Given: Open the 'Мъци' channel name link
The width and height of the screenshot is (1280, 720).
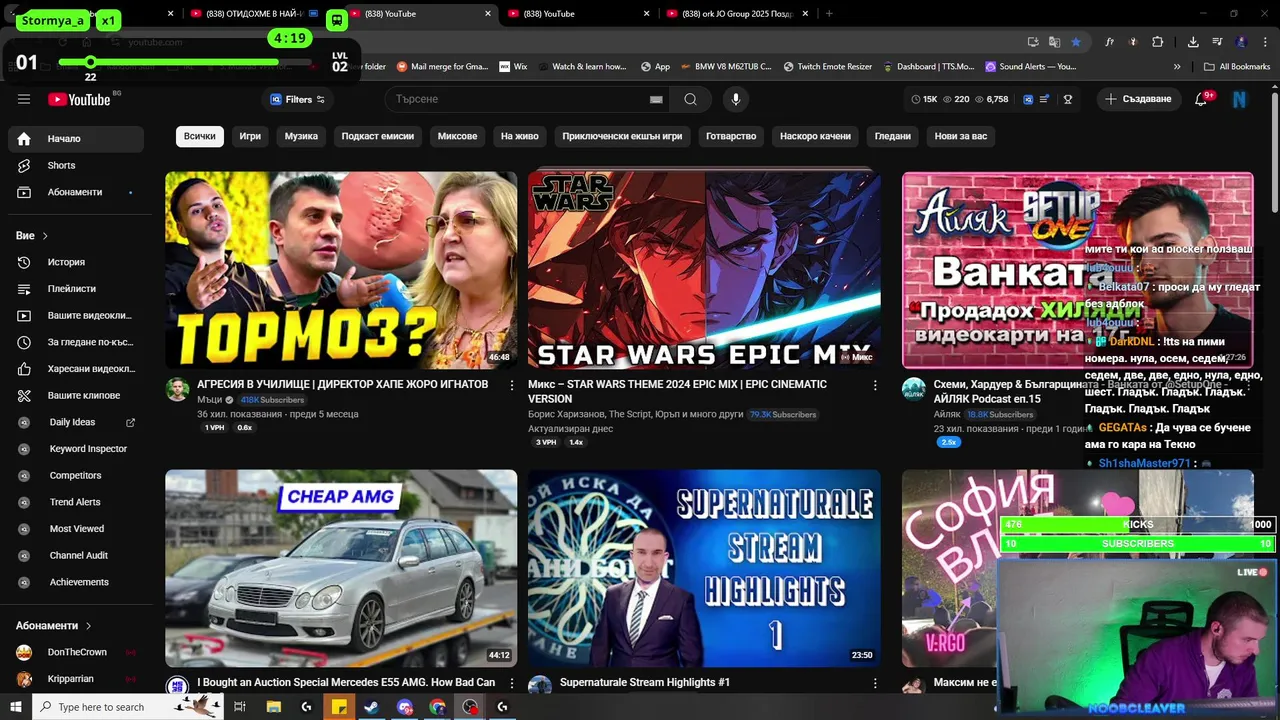Looking at the screenshot, I should 209,400.
